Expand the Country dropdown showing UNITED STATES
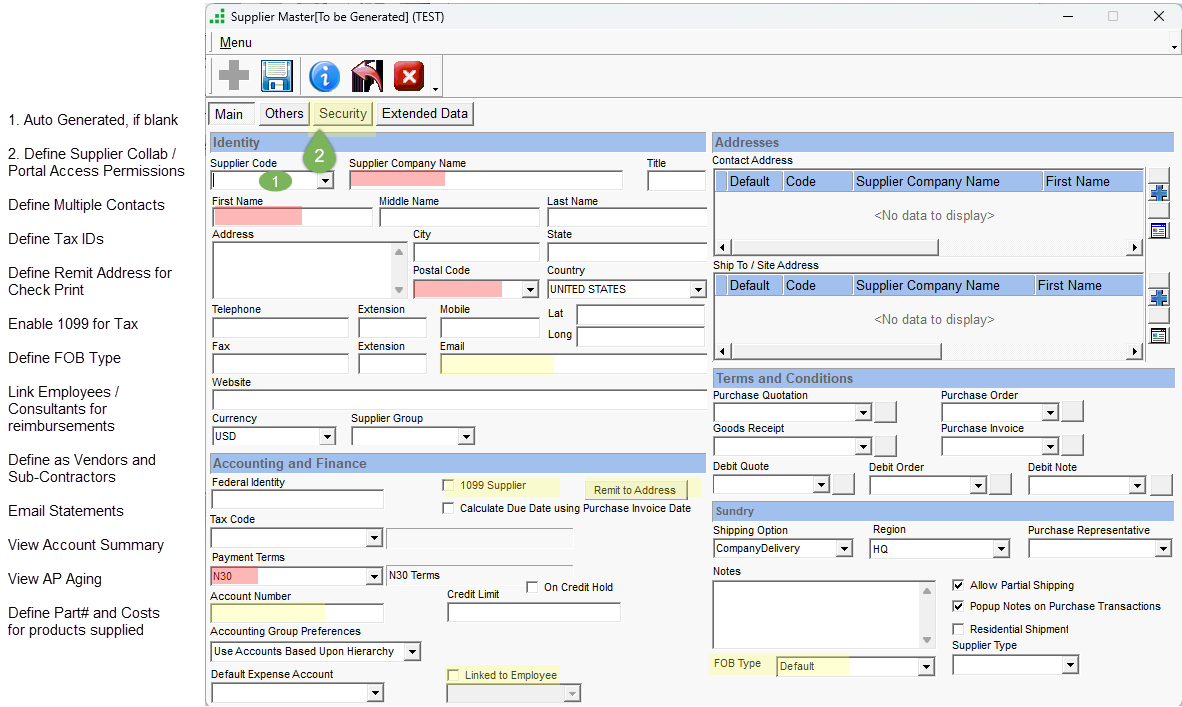The height and width of the screenshot is (707, 1182). coord(698,290)
